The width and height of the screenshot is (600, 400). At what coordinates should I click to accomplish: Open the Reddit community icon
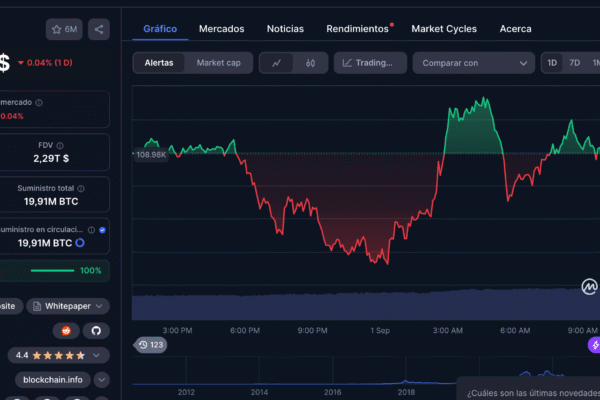(68, 330)
